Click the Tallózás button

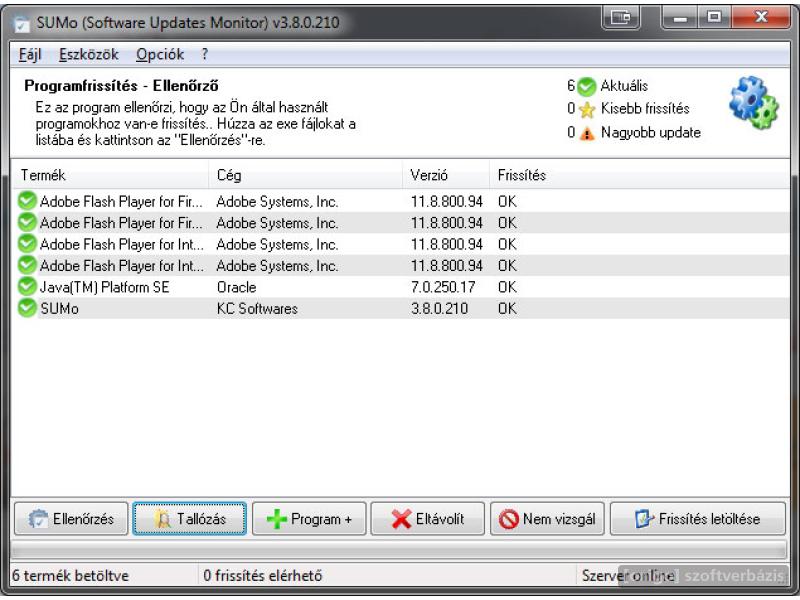(189, 519)
